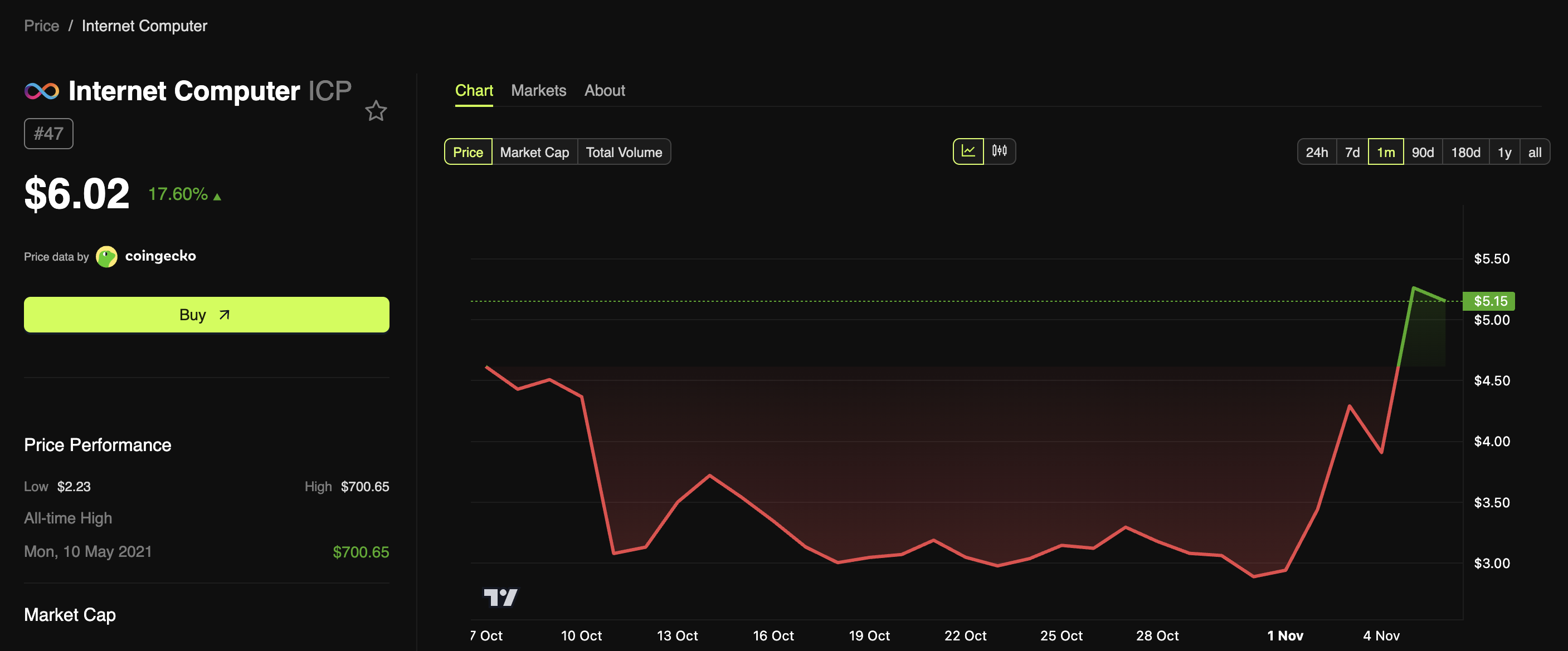Enable the 90d time range
This screenshot has height=651, width=1568.
[1424, 152]
